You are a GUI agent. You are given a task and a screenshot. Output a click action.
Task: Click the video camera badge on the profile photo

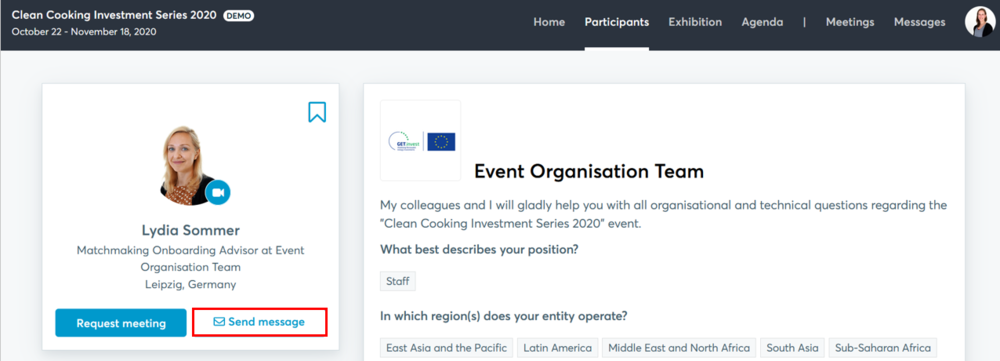tap(219, 192)
